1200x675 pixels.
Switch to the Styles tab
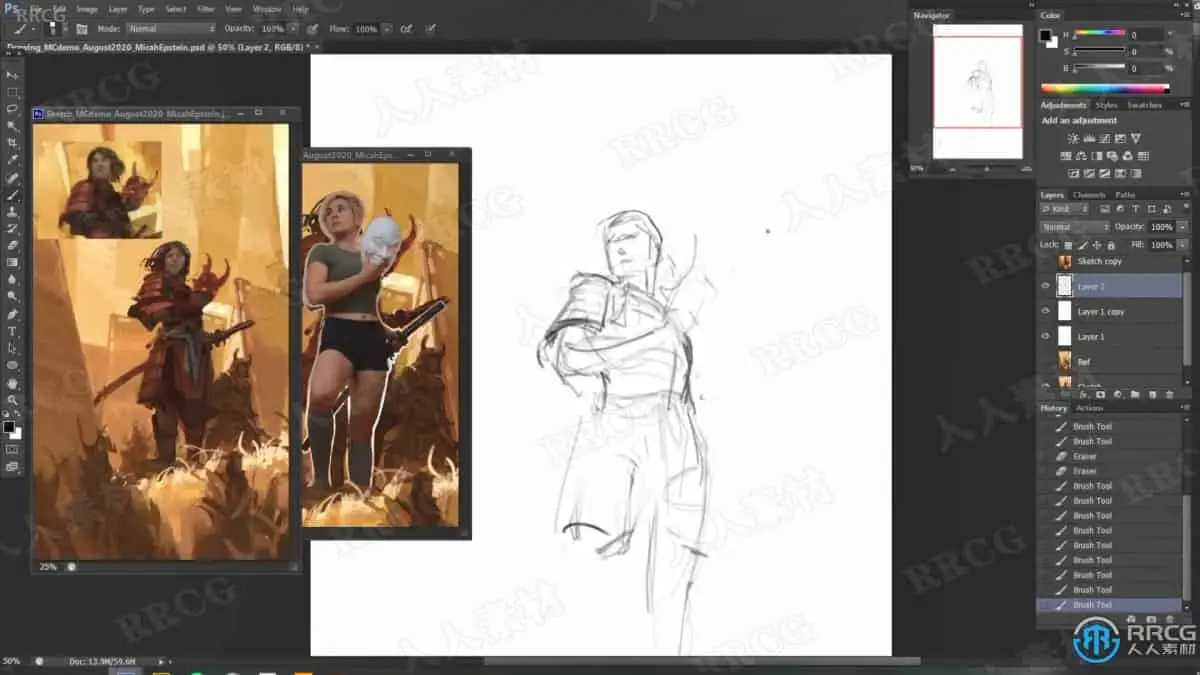1106,104
